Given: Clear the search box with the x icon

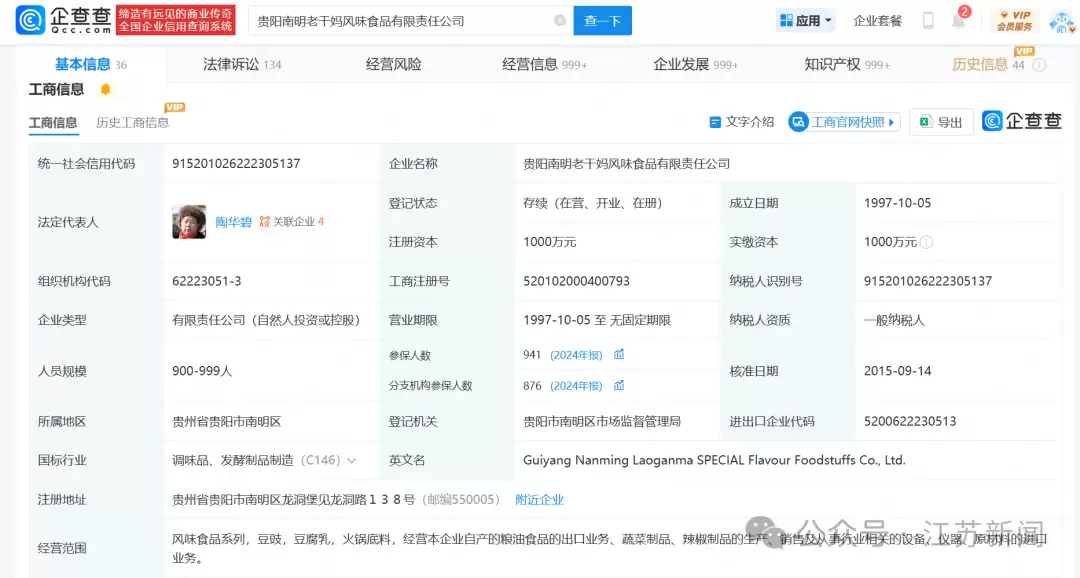Looking at the screenshot, I should [x=561, y=19].
